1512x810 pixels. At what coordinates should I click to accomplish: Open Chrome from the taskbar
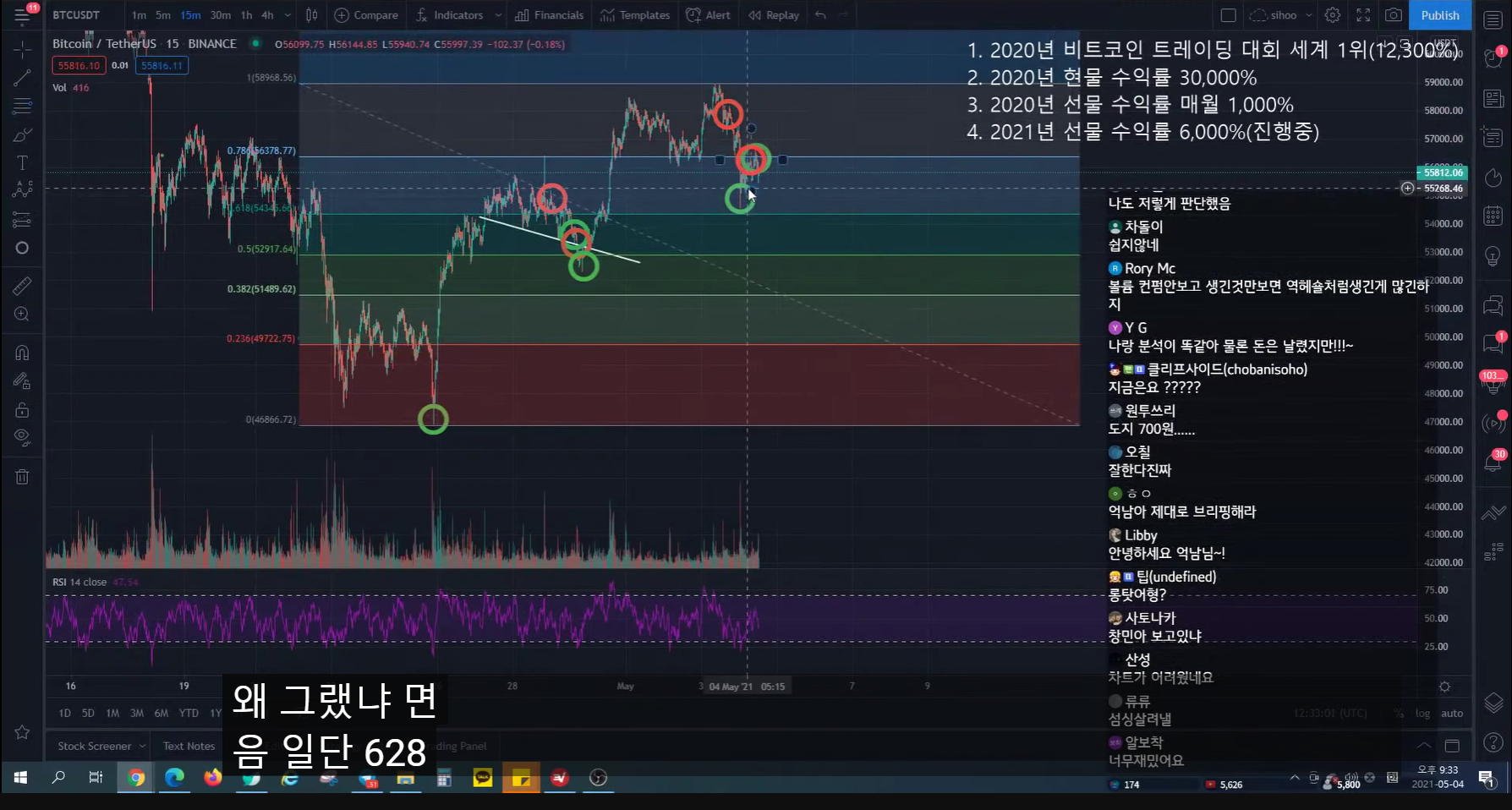click(x=136, y=777)
